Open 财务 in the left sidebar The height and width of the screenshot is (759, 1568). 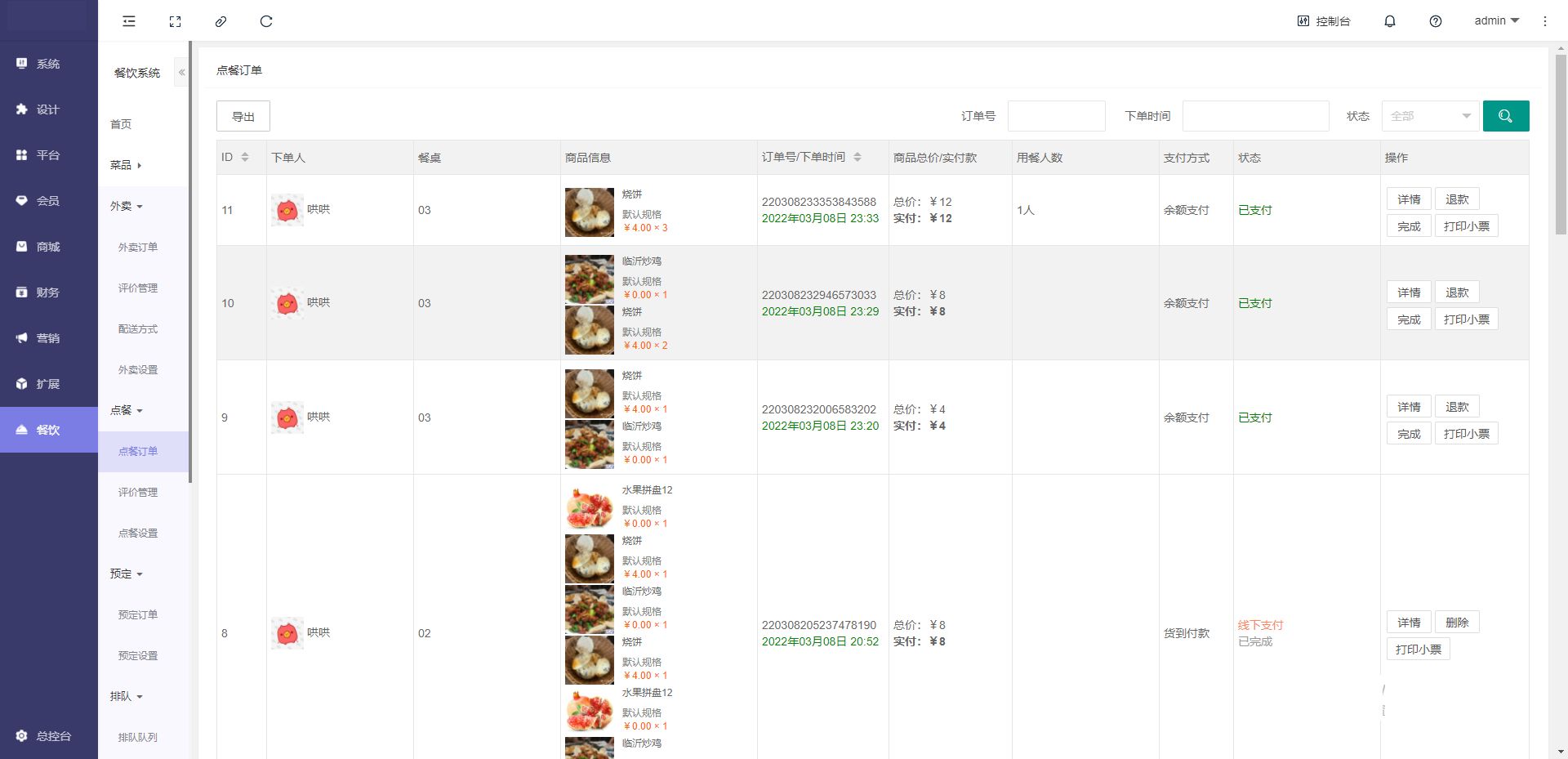pyautogui.click(x=47, y=292)
